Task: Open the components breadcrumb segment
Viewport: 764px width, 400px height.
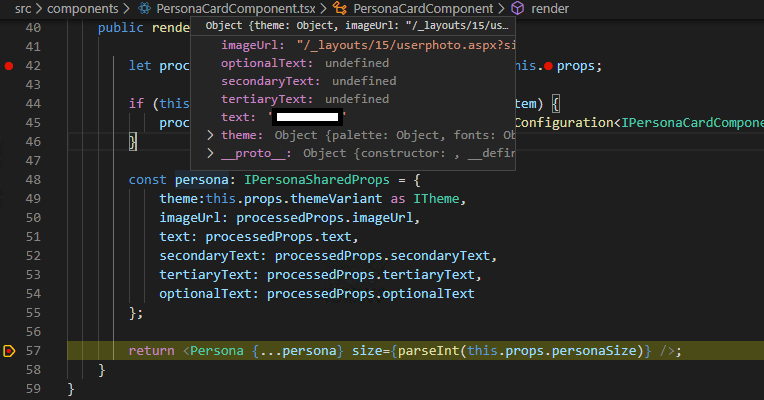Action: click(x=82, y=8)
